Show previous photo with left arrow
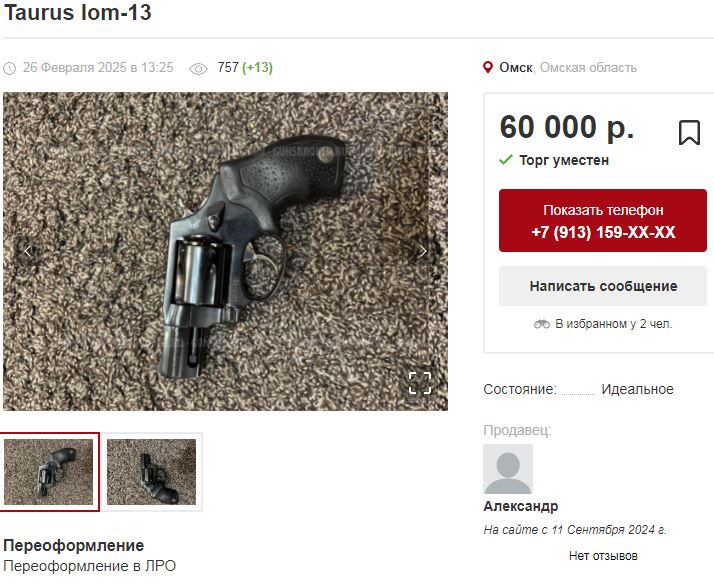Screen dimensions: 714x584 pos(28,251)
